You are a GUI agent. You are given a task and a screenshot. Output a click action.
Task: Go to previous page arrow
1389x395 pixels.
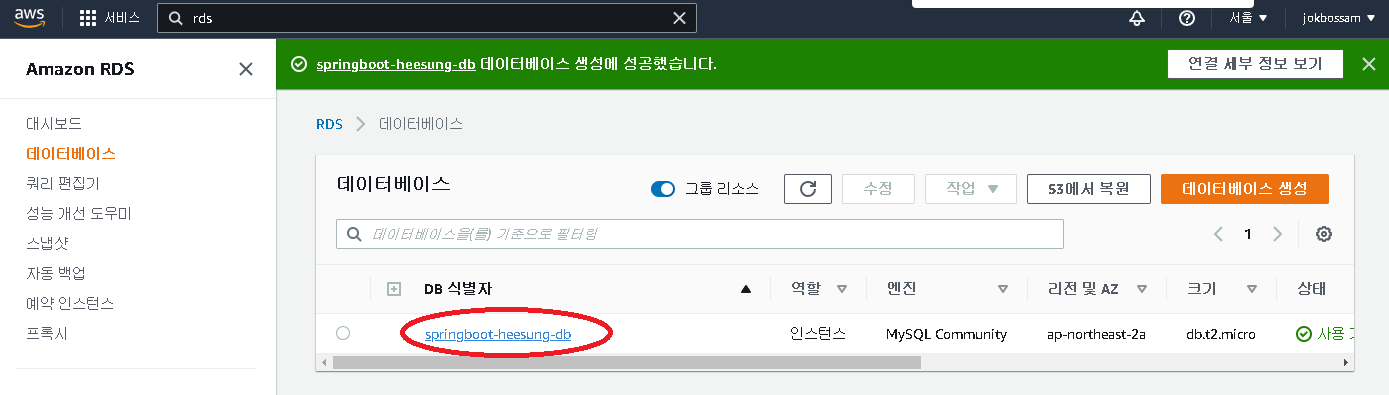1218,234
